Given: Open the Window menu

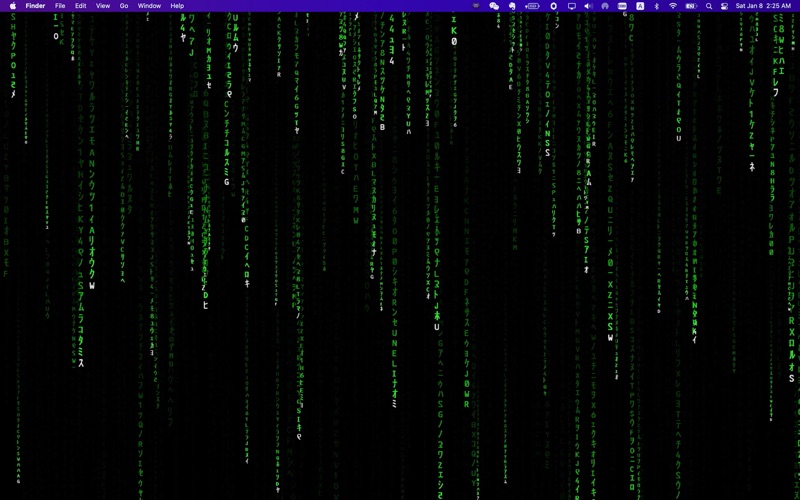Looking at the screenshot, I should click(x=149, y=6).
